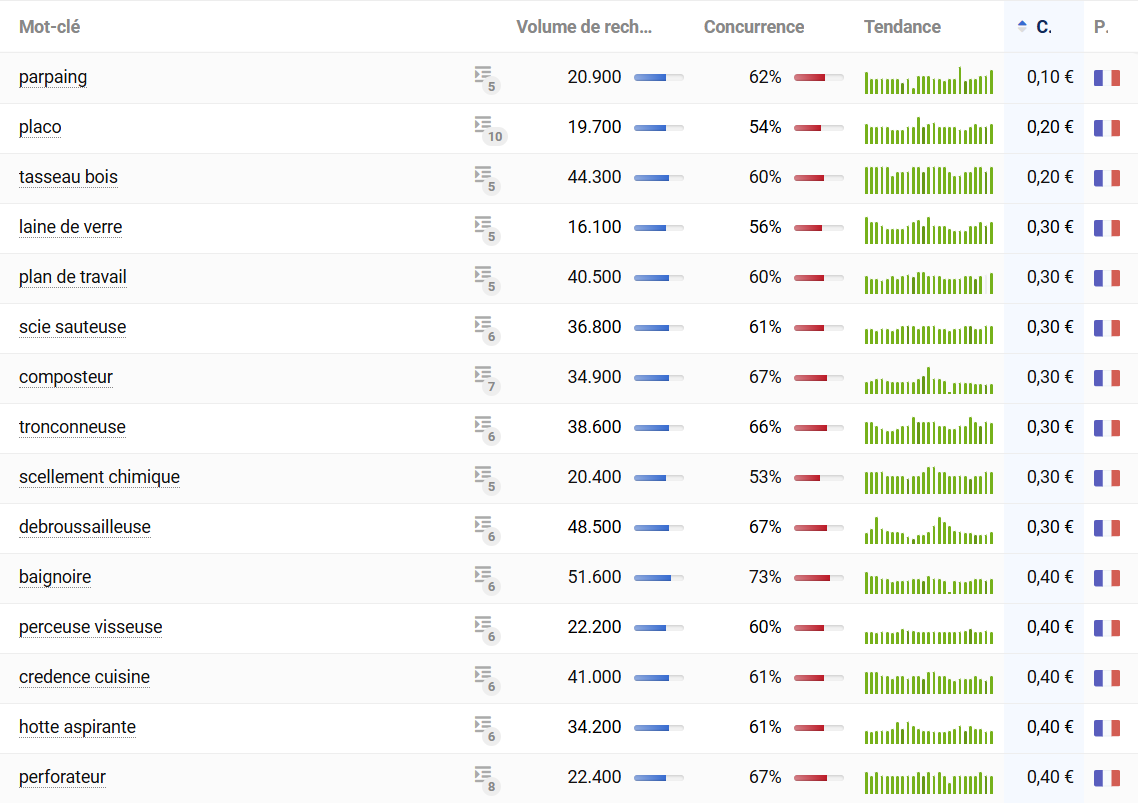Open the credence cuisine keyword link
Viewport: 1138px width, 803px height.
click(x=84, y=677)
